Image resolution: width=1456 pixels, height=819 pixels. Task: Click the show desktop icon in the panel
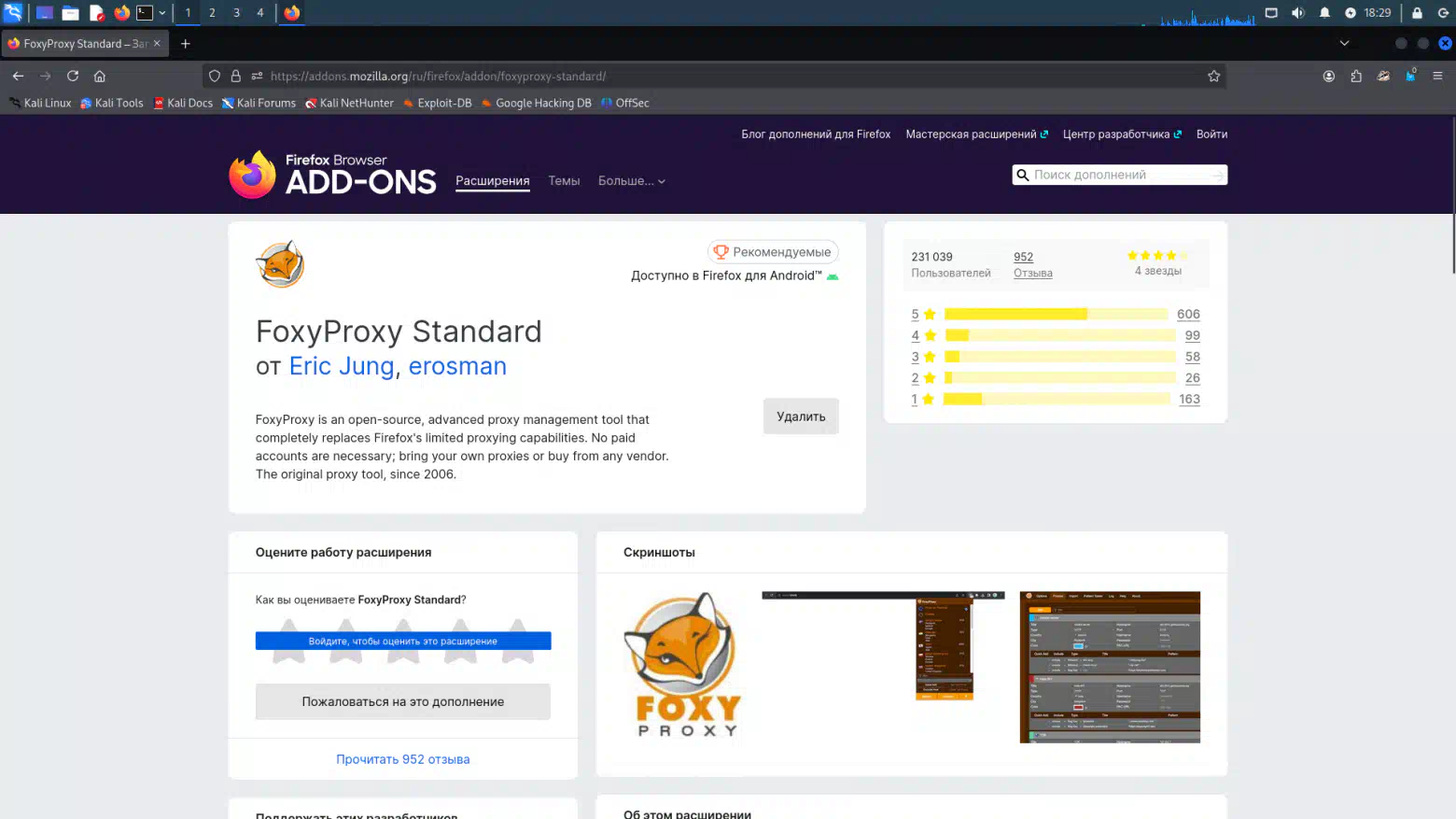(x=44, y=12)
